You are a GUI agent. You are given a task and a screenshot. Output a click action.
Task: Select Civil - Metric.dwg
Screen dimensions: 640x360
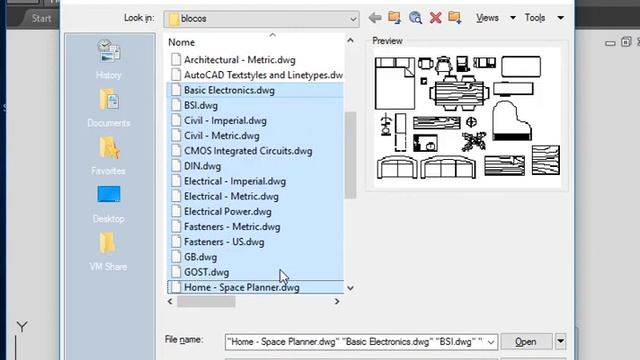[x=222, y=136]
